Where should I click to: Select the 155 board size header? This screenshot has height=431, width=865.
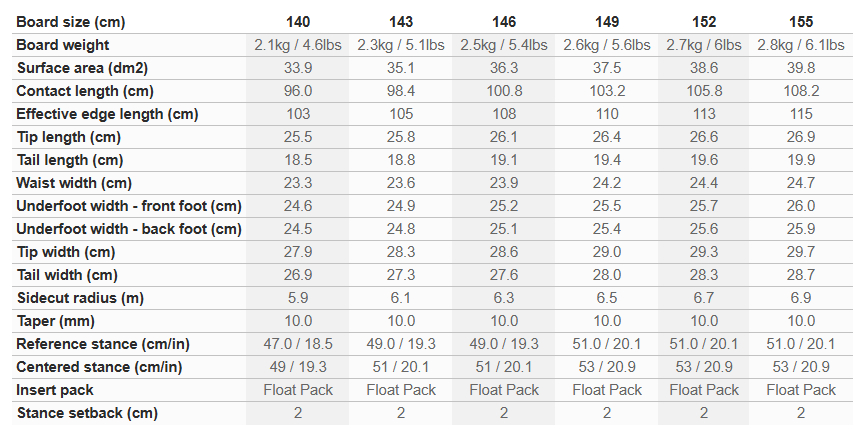(x=801, y=21)
